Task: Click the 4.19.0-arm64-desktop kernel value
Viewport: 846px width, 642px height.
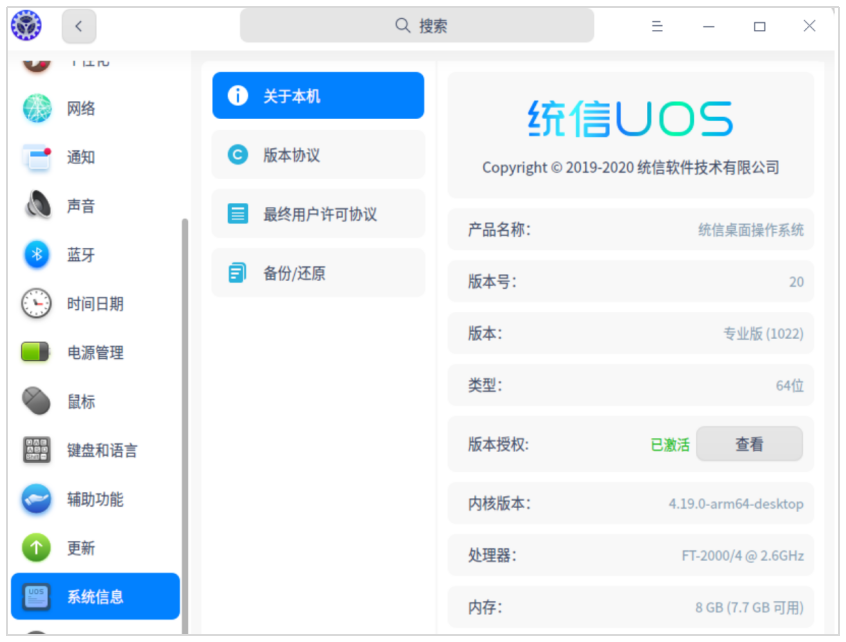Action: (736, 504)
